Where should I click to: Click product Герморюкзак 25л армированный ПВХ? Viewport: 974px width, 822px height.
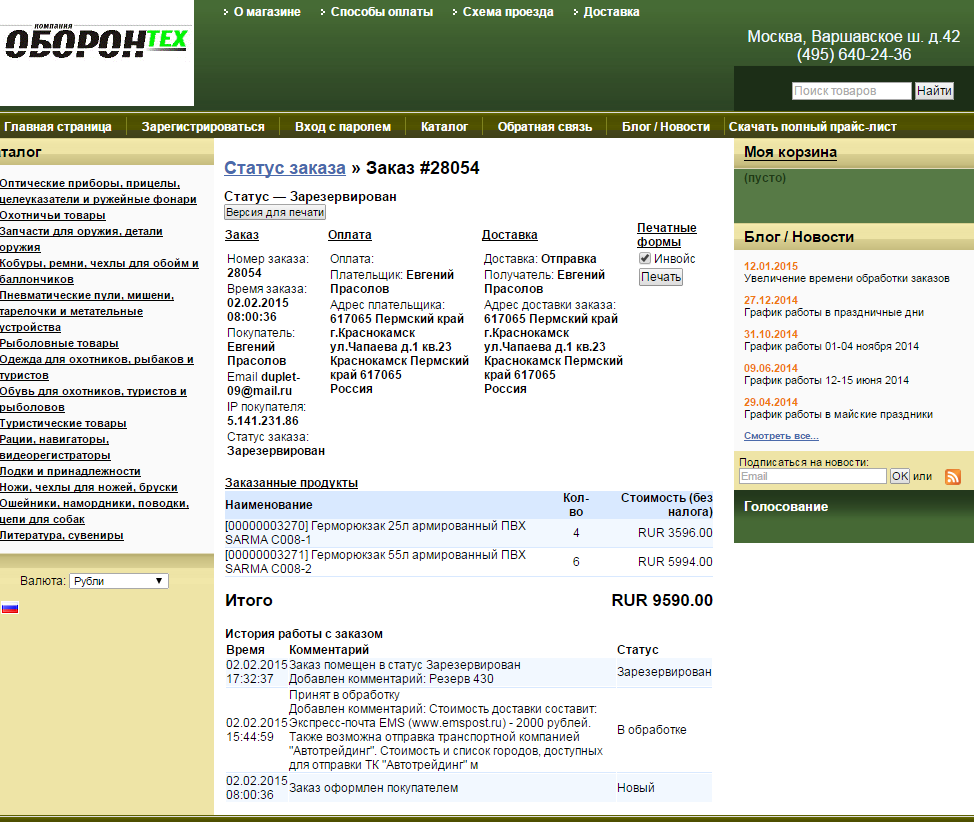375,533
